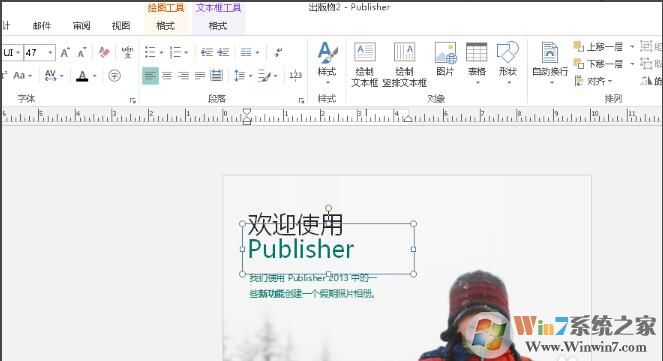Click the enclosed character circle icon
663x361 pixels.
pyautogui.click(x=114, y=76)
